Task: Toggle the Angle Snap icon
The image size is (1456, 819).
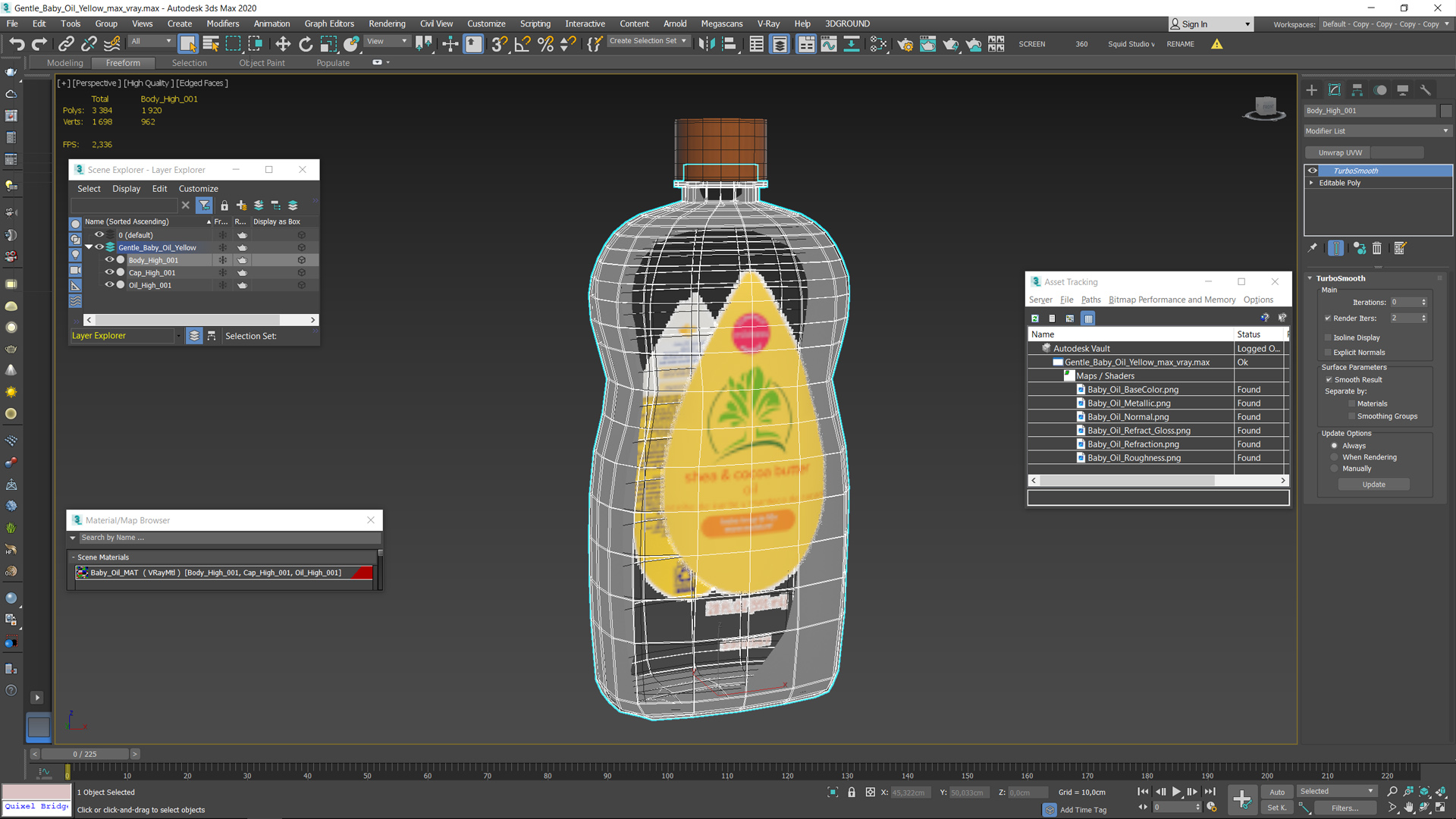Action: coord(522,44)
